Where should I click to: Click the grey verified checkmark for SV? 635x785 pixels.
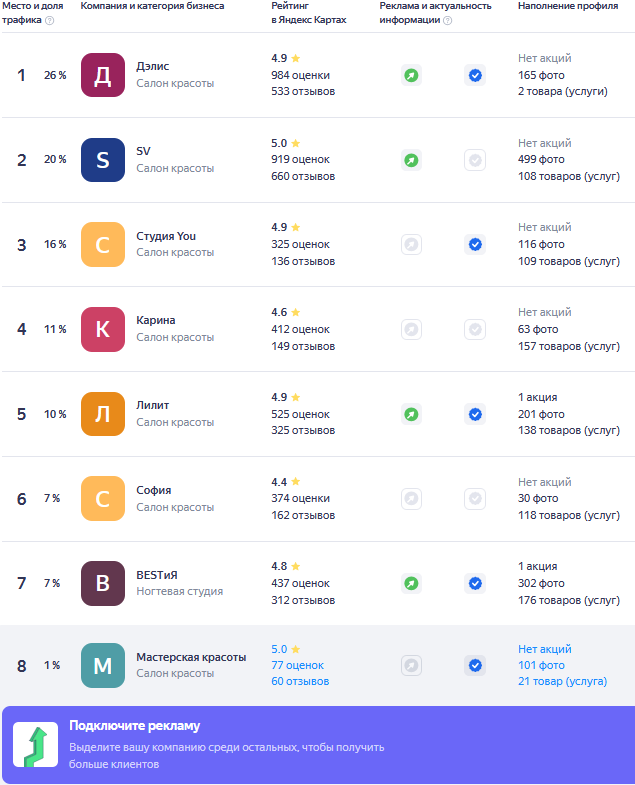475,160
